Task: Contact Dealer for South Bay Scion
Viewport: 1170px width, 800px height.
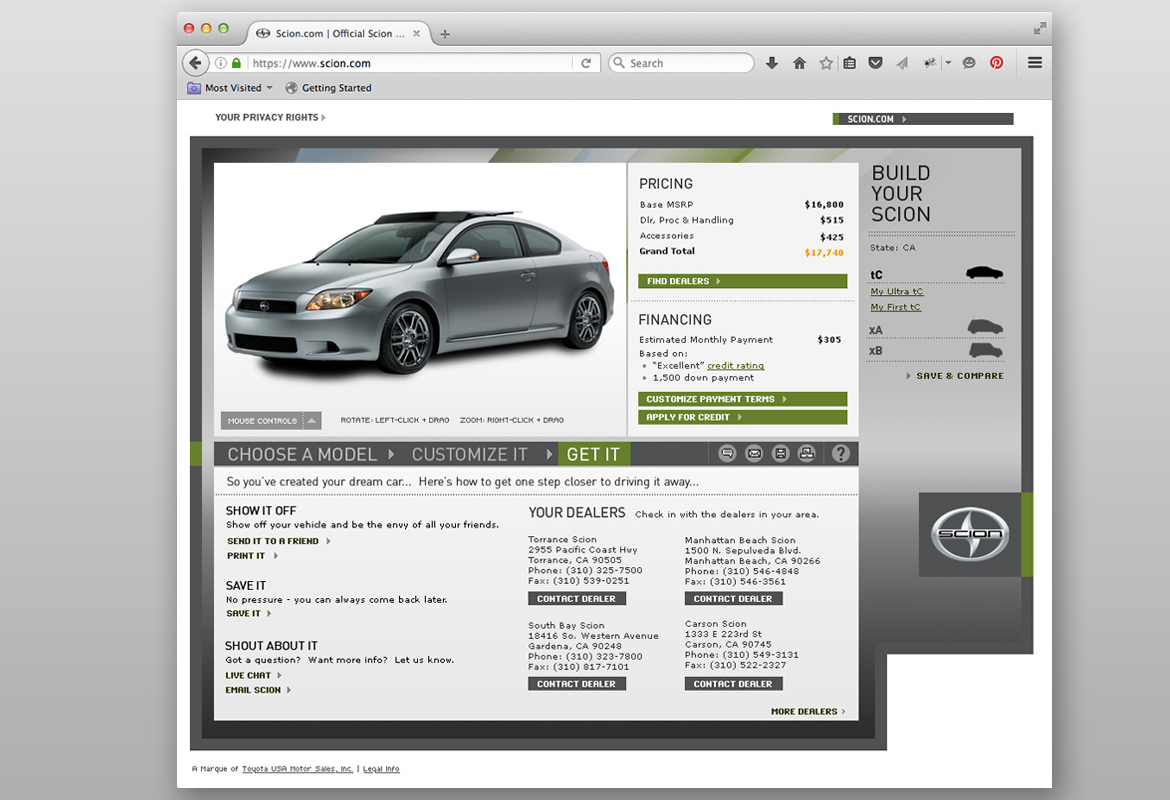Action: tap(577, 684)
